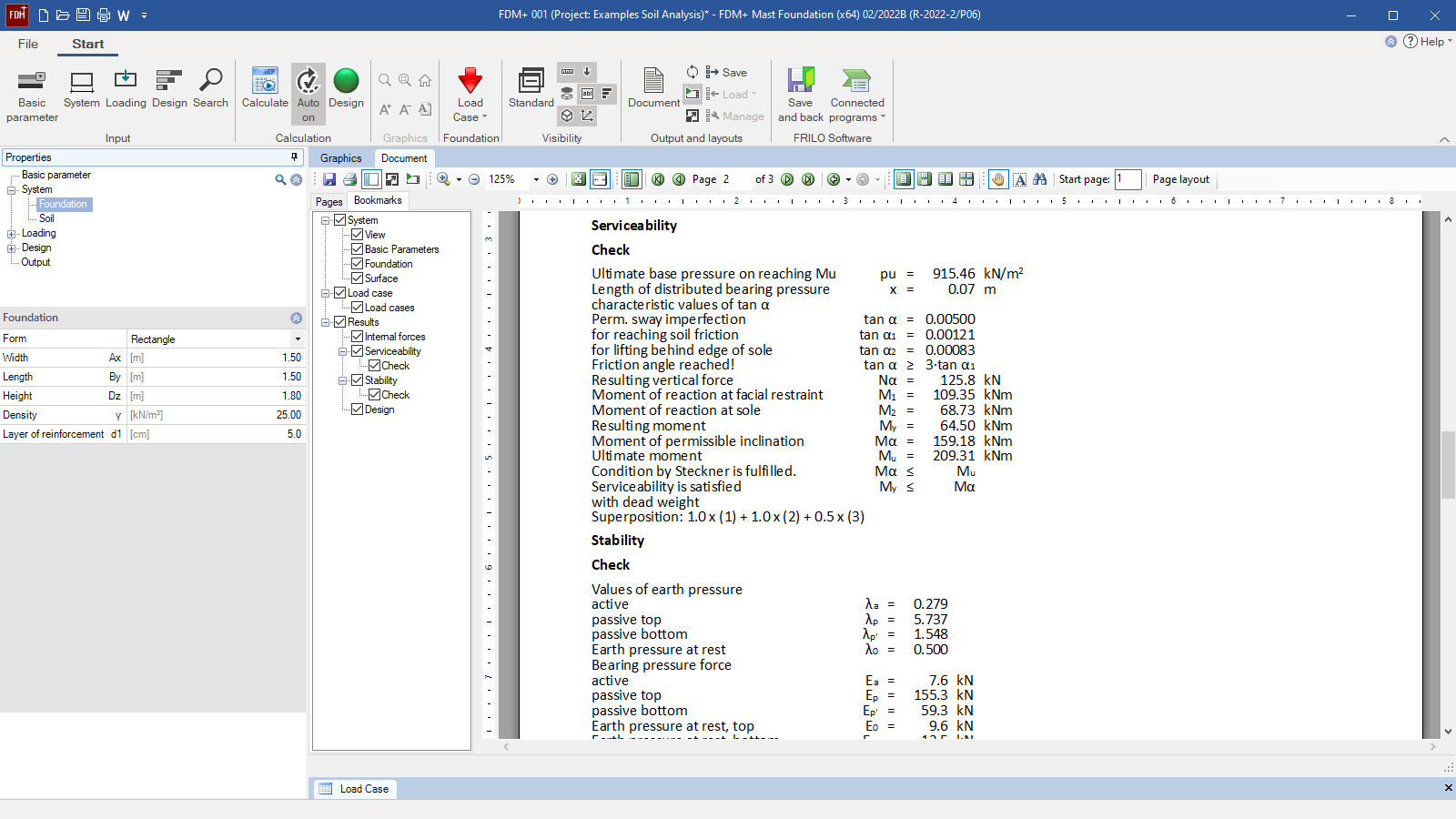Click the Page layout button
The height and width of the screenshot is (819, 1456).
tap(1180, 179)
